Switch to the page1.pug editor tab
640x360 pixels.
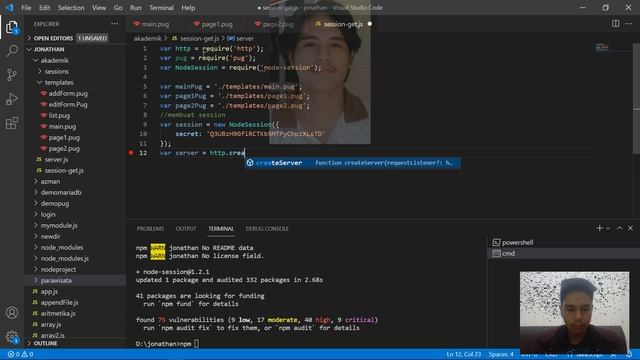217,24
